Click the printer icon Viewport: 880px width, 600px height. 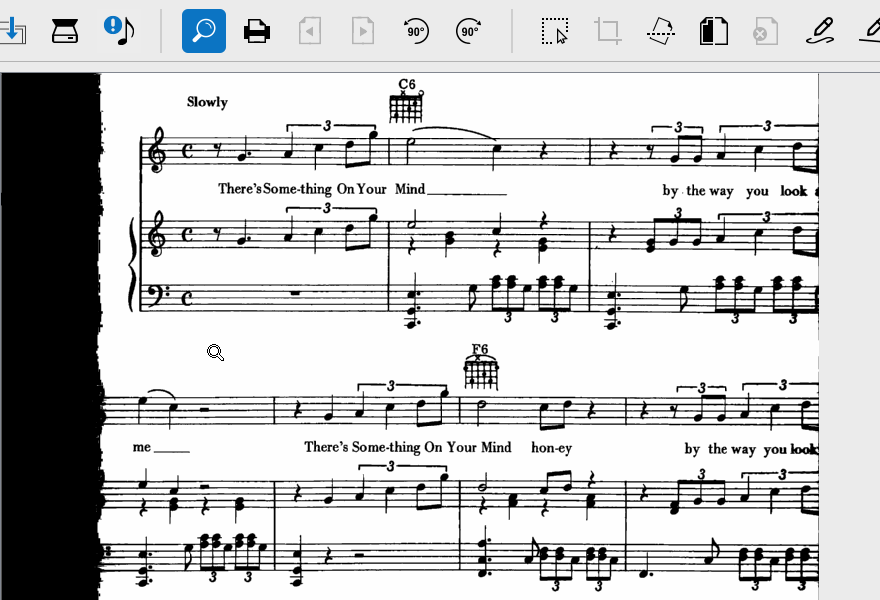[x=257, y=31]
